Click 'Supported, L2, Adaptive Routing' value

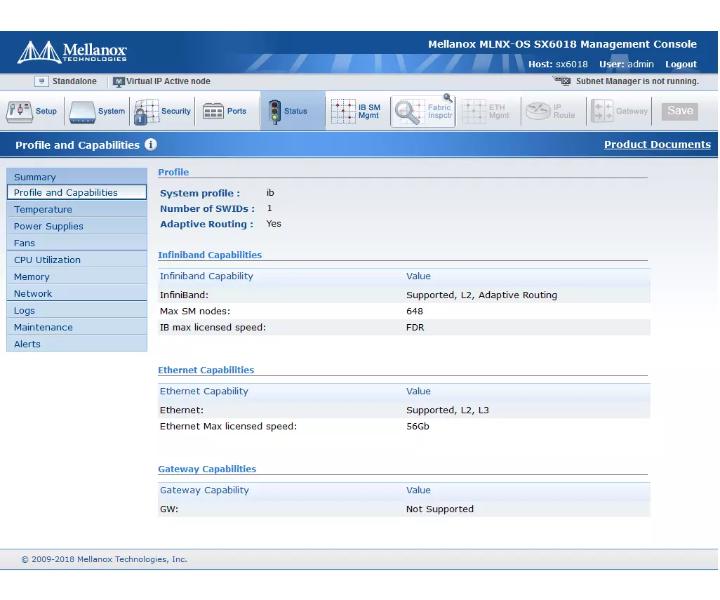click(x=482, y=295)
